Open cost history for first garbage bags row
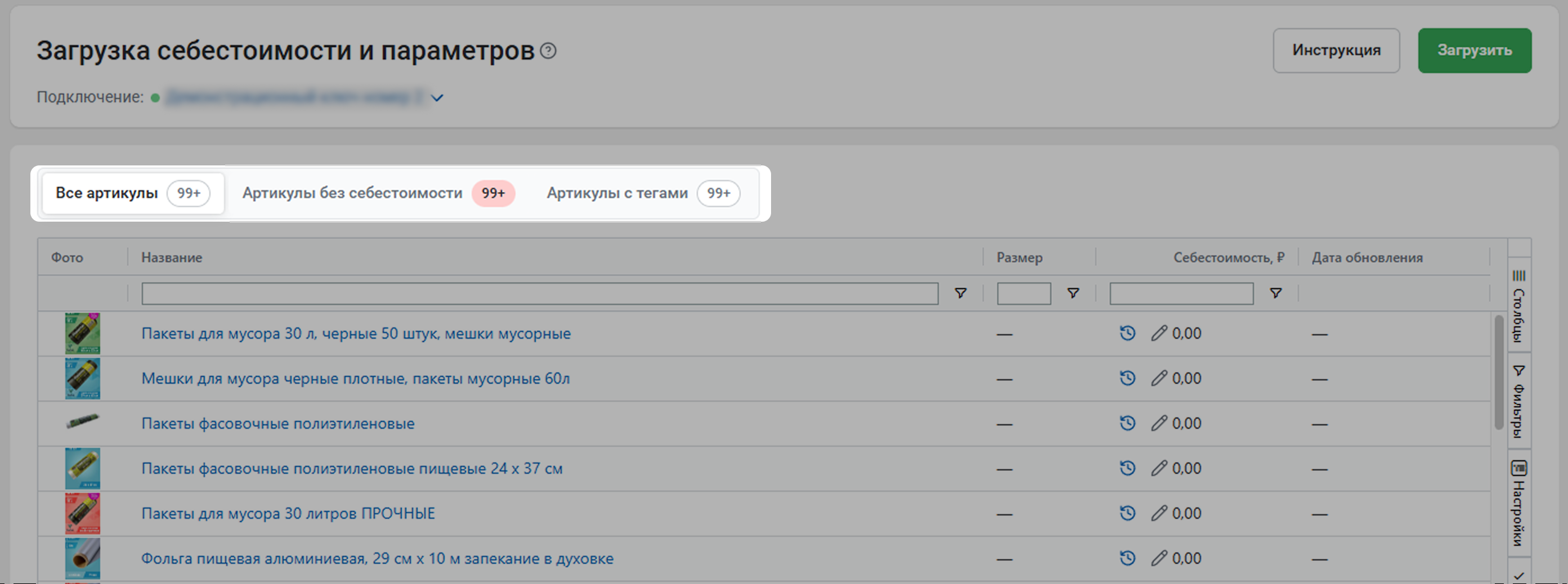This screenshot has height=584, width=1568. coord(1127,334)
